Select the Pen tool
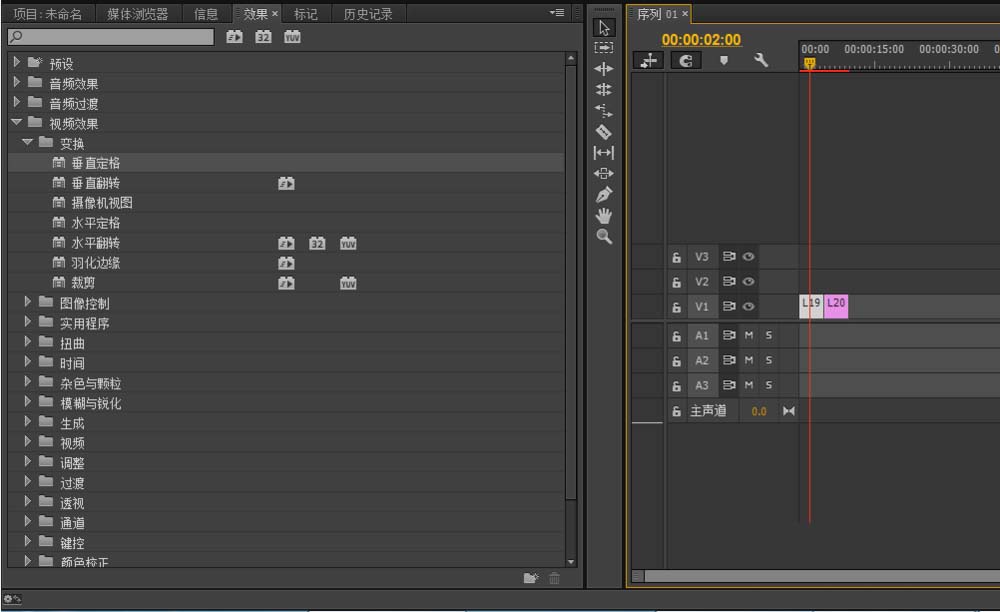1000x612 pixels. tap(603, 194)
